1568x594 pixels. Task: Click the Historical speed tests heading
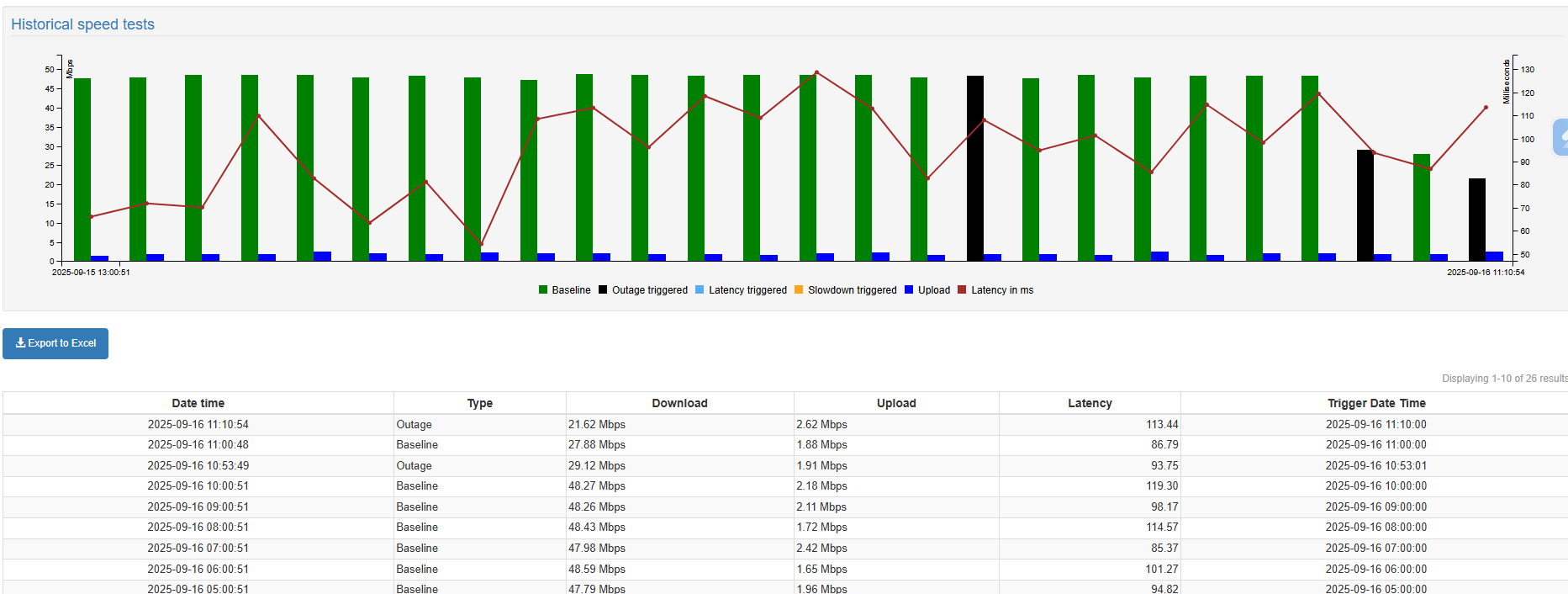[x=82, y=24]
